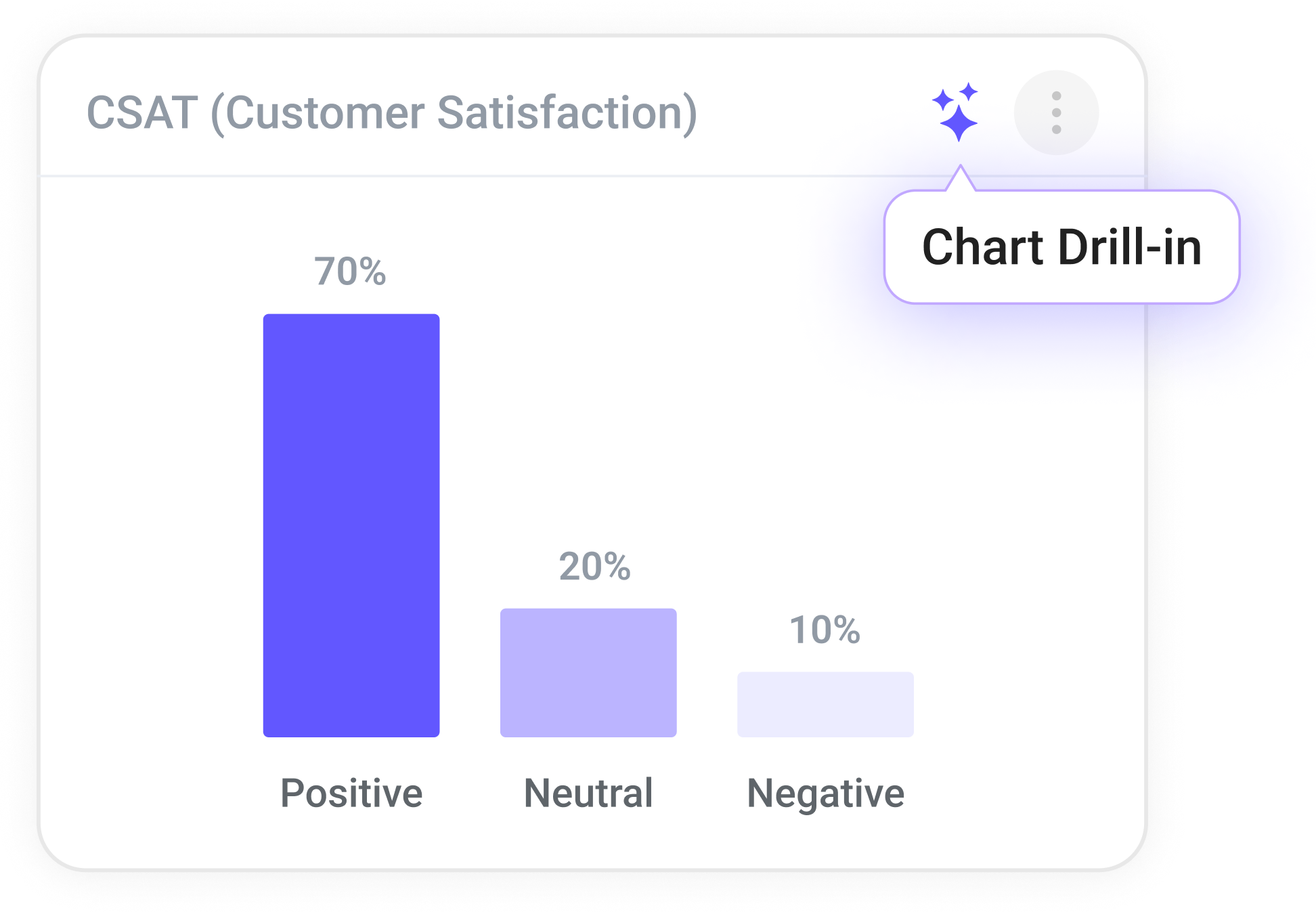Click the CSAT acronym in the title
The image size is (1316, 912).
click(142, 112)
